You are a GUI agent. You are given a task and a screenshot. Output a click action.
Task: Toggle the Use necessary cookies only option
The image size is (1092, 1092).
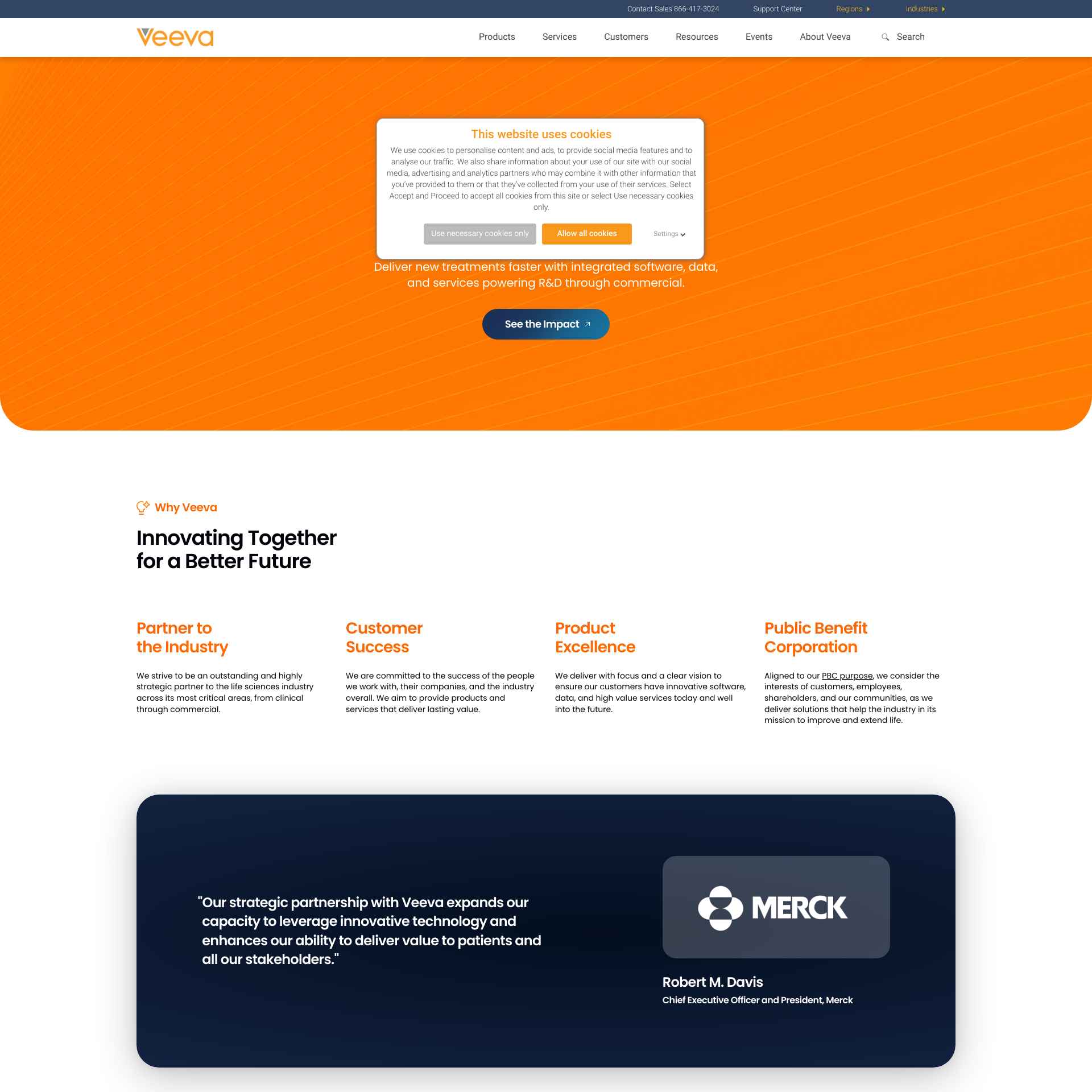click(480, 234)
